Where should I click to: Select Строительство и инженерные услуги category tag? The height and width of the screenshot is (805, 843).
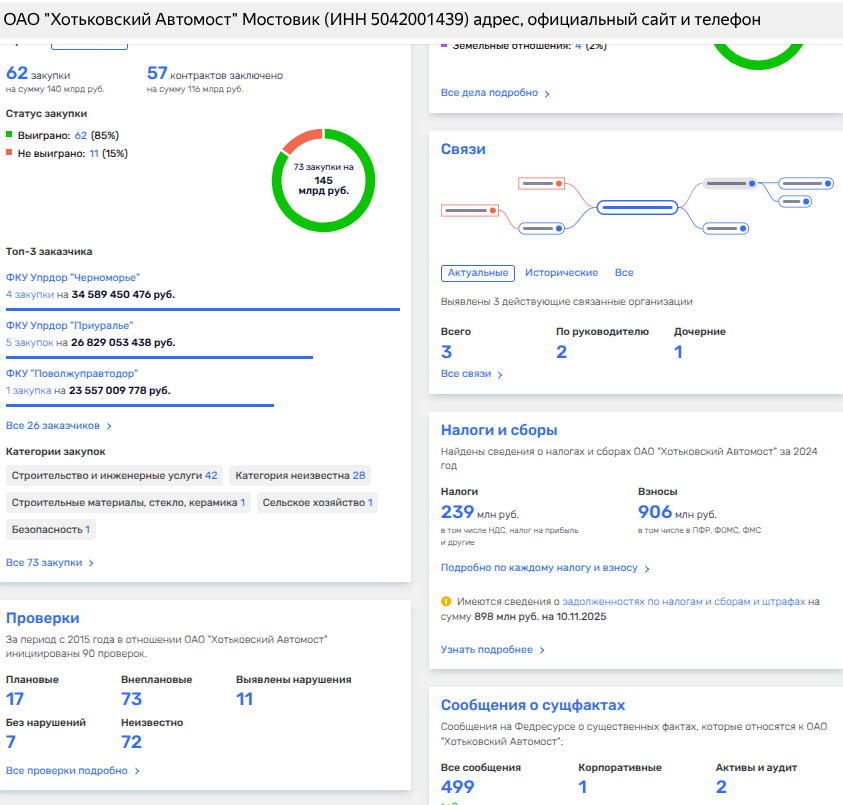[x=114, y=476]
